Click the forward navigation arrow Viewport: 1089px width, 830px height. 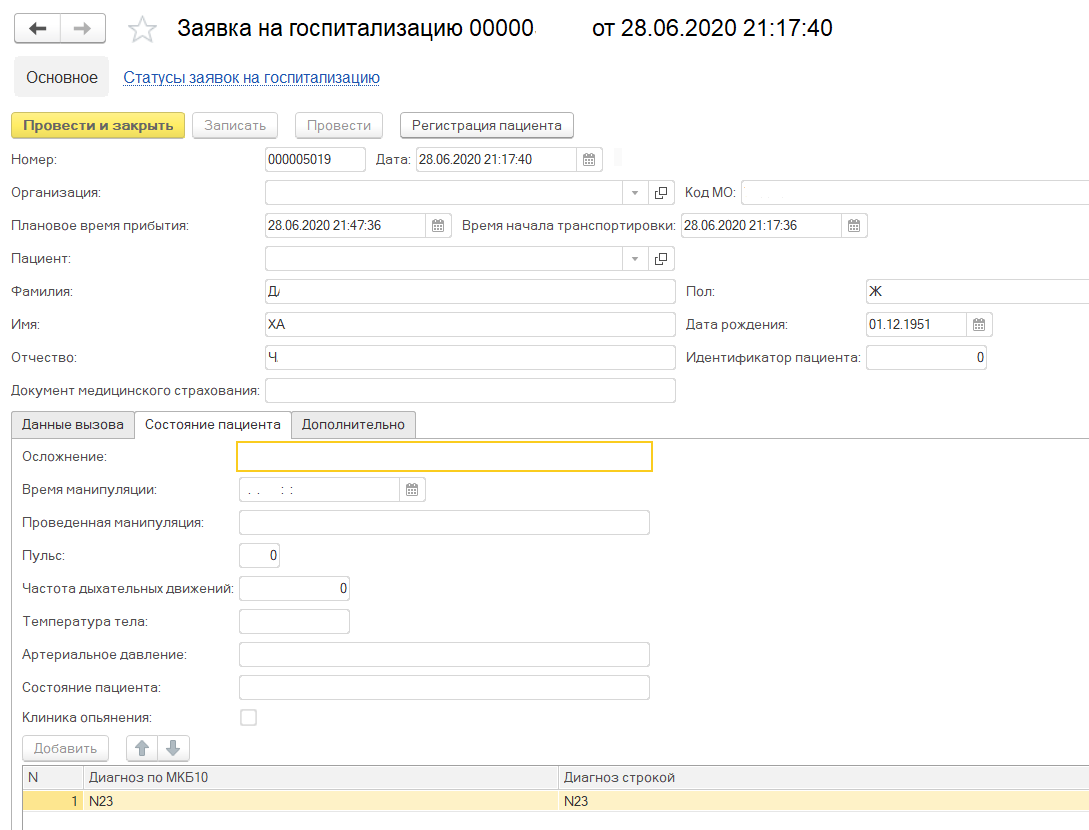[x=83, y=28]
